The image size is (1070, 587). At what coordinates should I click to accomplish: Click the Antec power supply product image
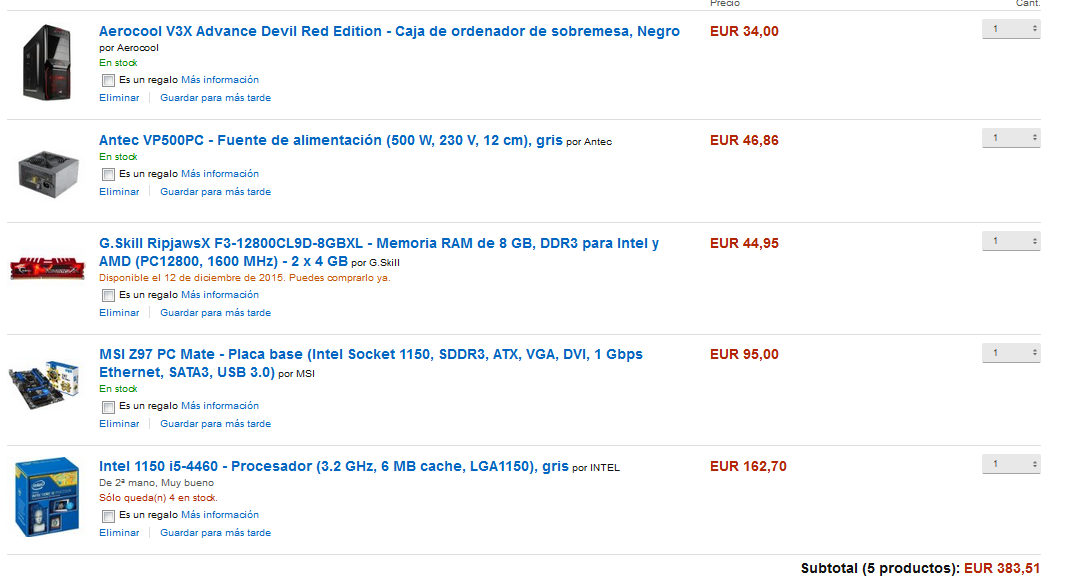(x=48, y=174)
